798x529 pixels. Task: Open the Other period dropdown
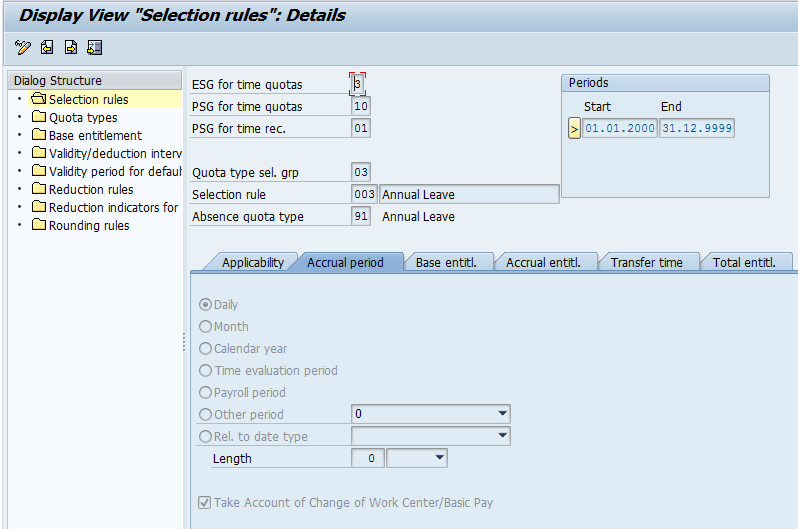[501, 414]
